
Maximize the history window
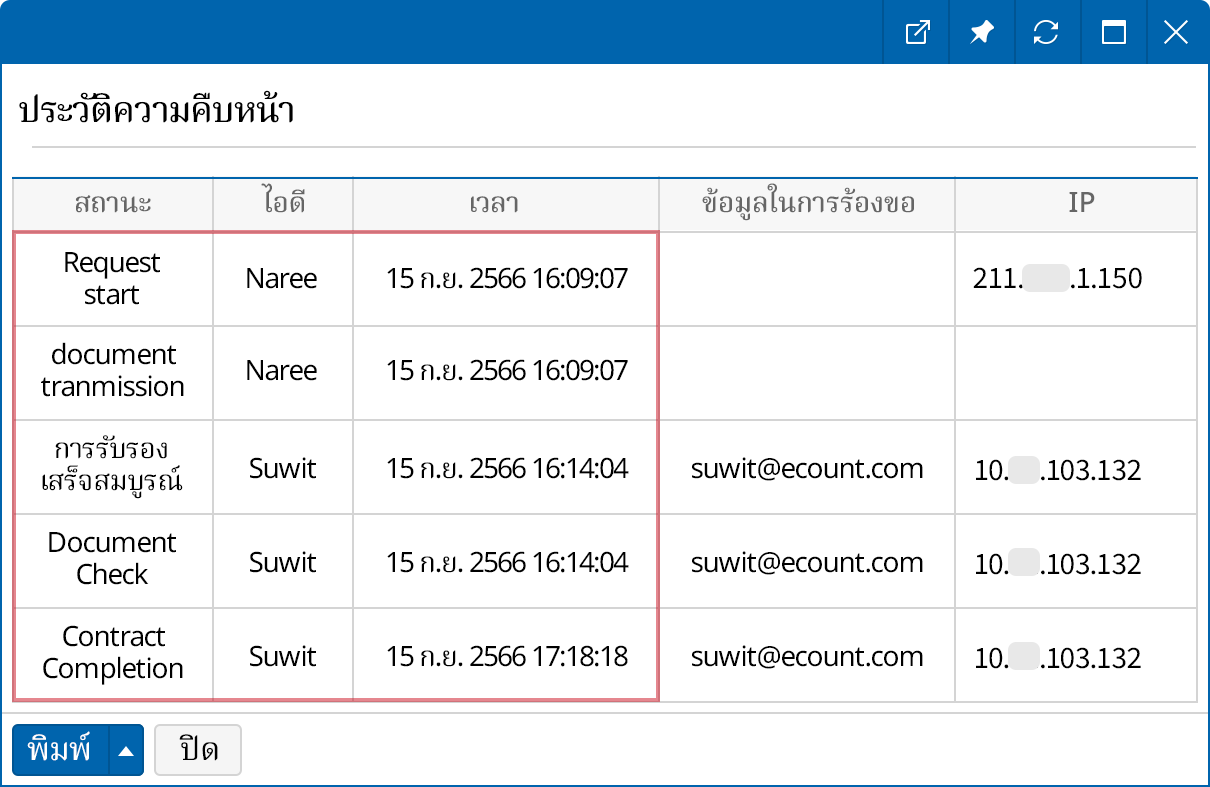coord(1113,33)
